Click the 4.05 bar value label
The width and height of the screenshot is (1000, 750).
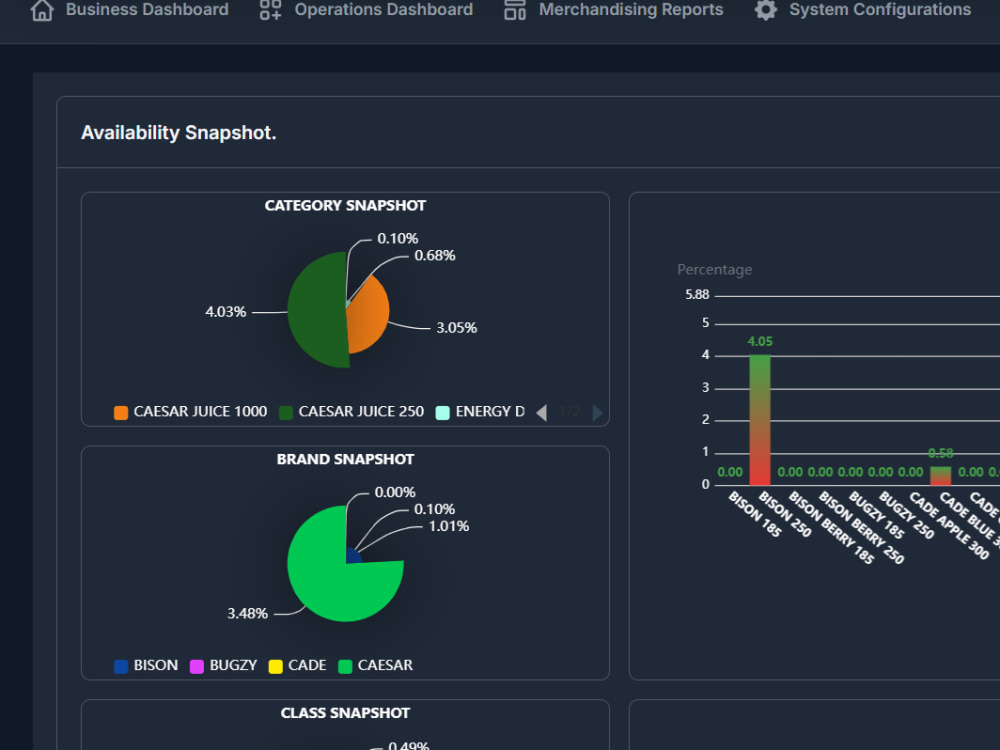click(x=760, y=342)
